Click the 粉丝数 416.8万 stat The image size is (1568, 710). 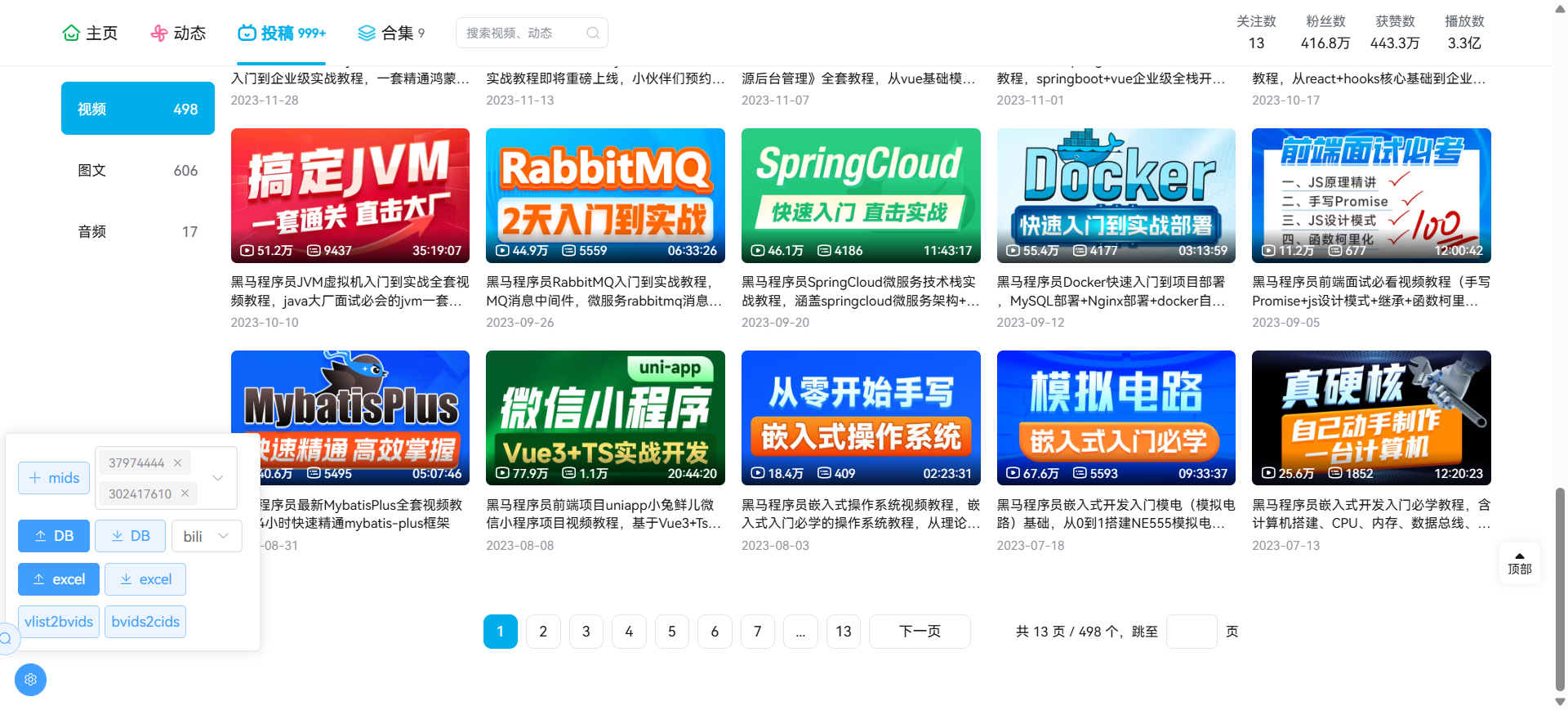click(x=1325, y=33)
